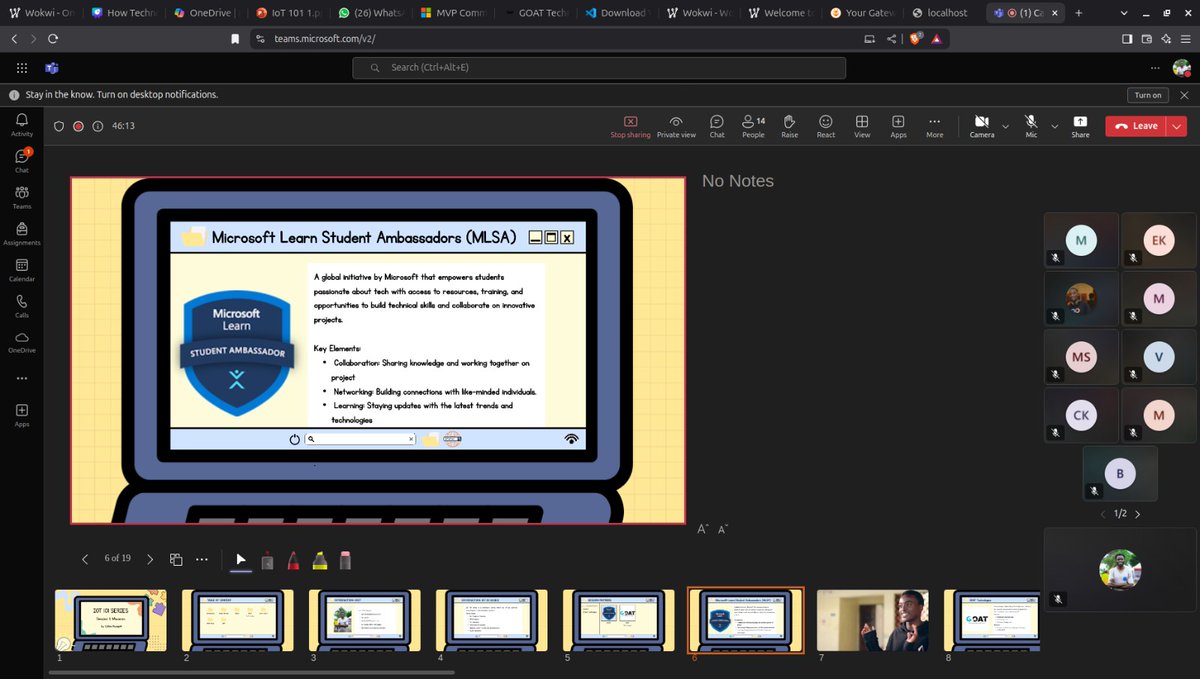Viewport: 1200px width, 679px height.
Task: Go to next participants page
Action: [x=1137, y=514]
